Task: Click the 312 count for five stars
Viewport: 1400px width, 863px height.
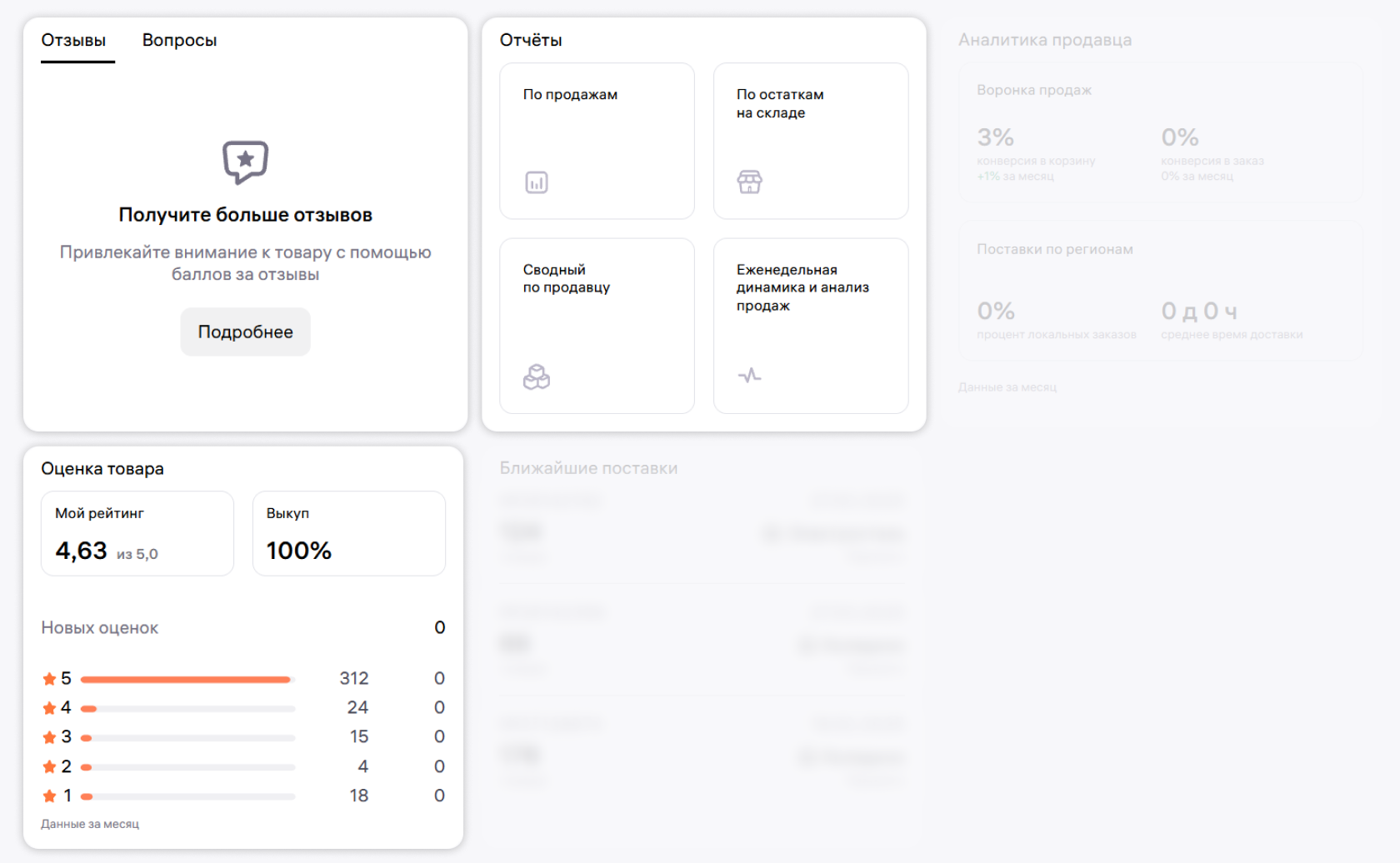Action: (354, 678)
